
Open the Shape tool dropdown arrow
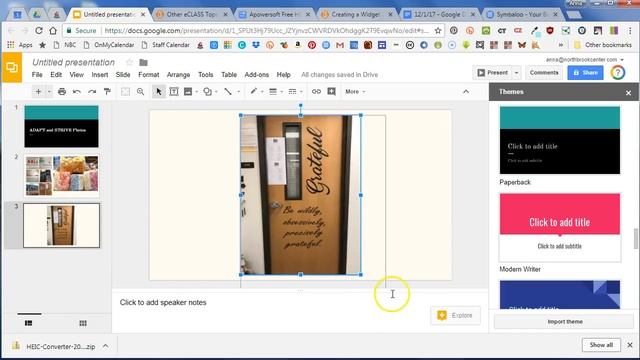(216, 92)
